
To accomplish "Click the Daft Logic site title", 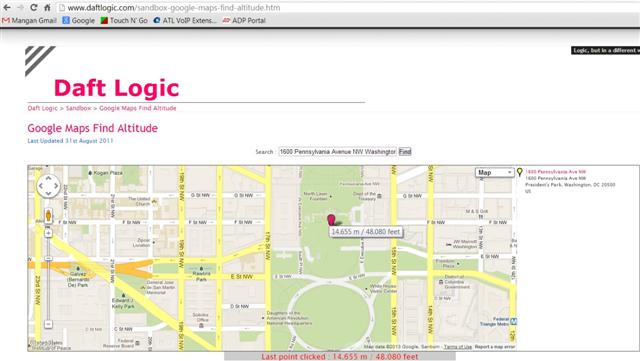I will pyautogui.click(x=116, y=88).
